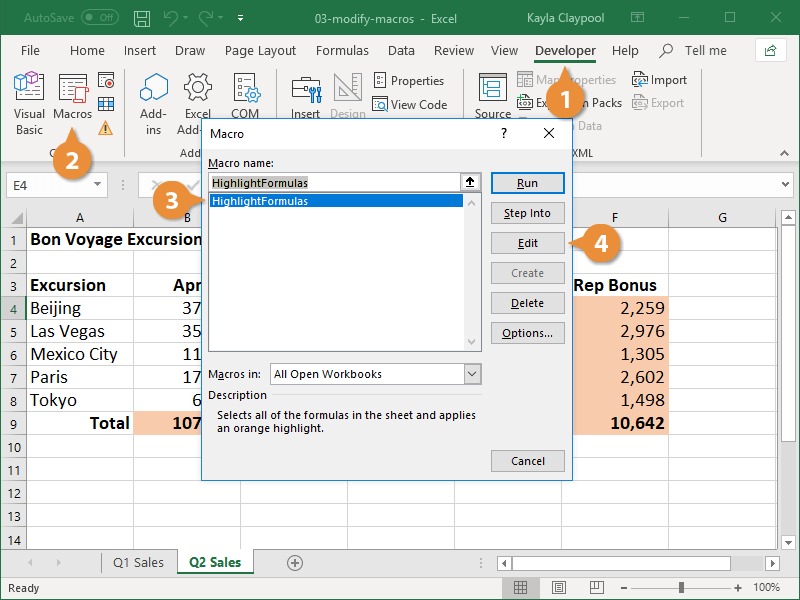Click the Save icon in Quick Access Toolbar
Viewport: 800px width, 600px height.
point(141,17)
